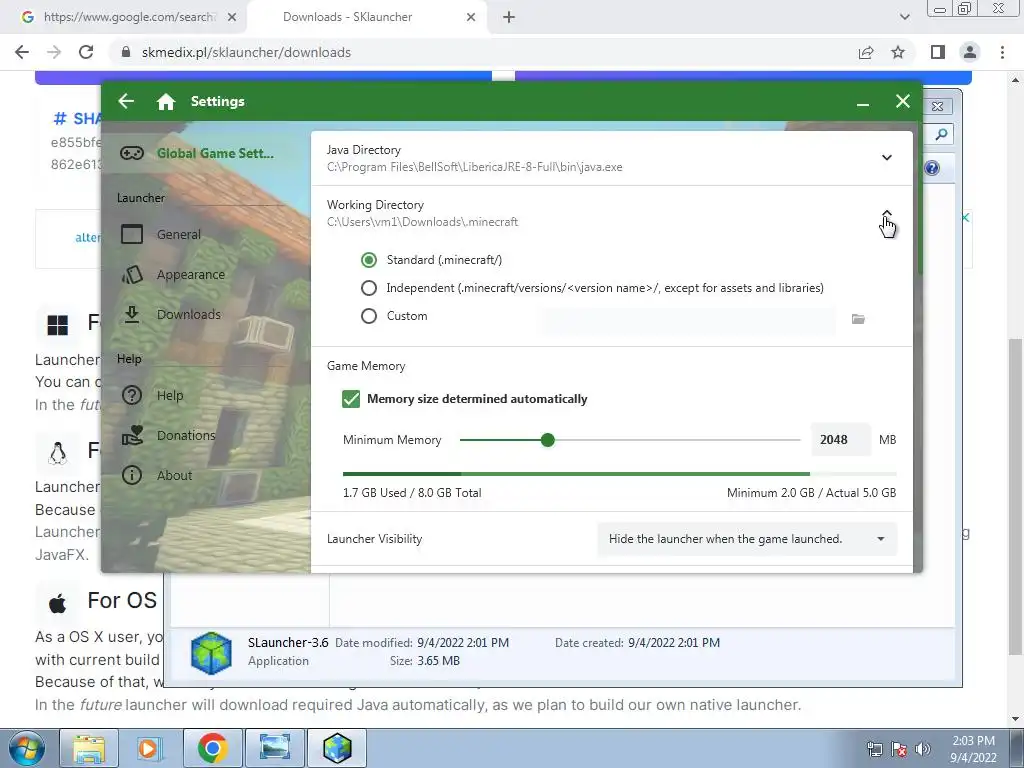This screenshot has height=768, width=1024.
Task: Click the Help question mark icon
Action: tap(132, 395)
